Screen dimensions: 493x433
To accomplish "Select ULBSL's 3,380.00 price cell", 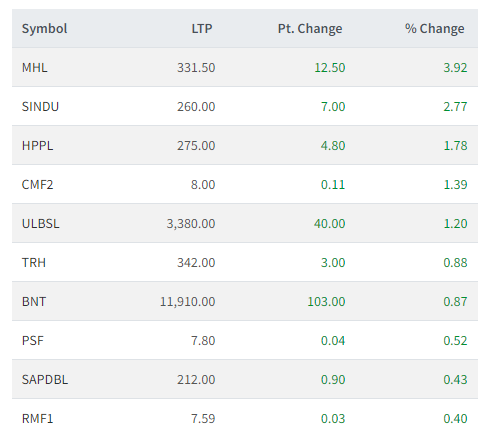I will coord(191,224).
